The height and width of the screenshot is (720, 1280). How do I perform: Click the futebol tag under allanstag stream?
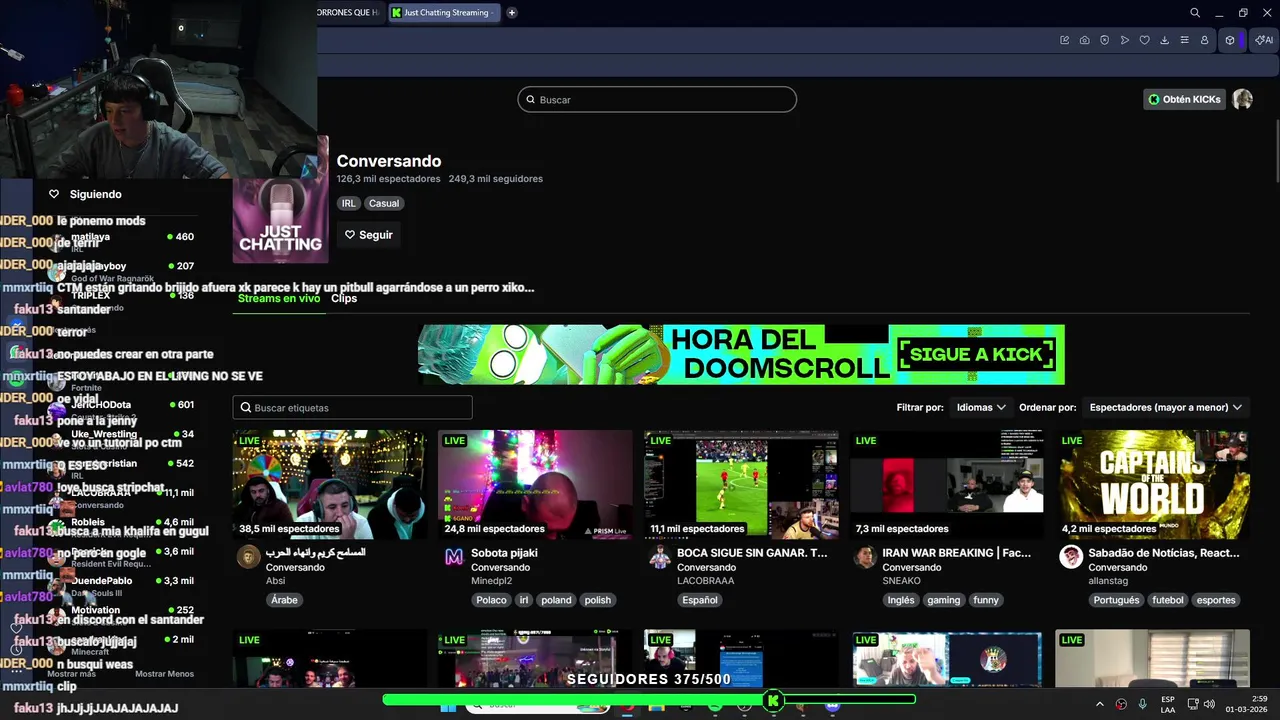pyautogui.click(x=1168, y=600)
